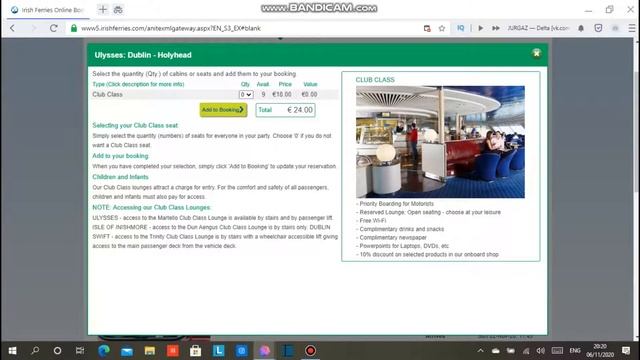
Task: Open the Club Class Qty dropdown
Action: tap(246, 94)
